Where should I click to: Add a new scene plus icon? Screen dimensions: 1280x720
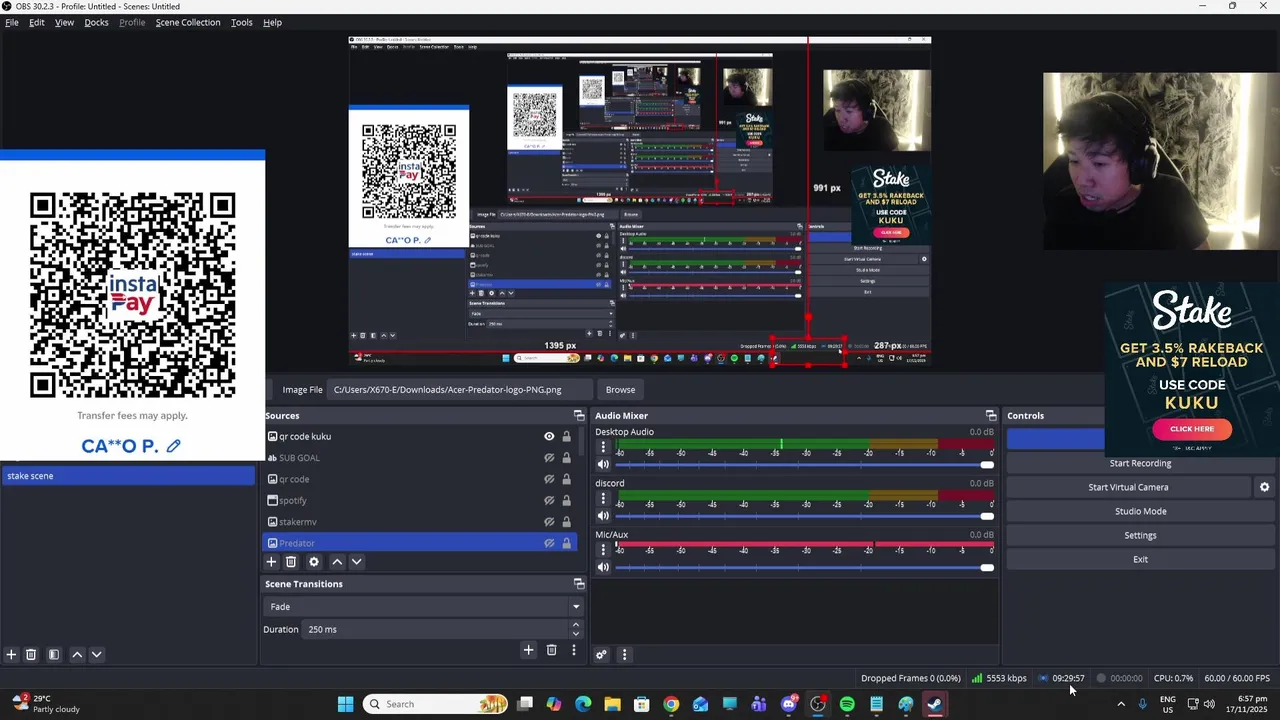[11, 655]
